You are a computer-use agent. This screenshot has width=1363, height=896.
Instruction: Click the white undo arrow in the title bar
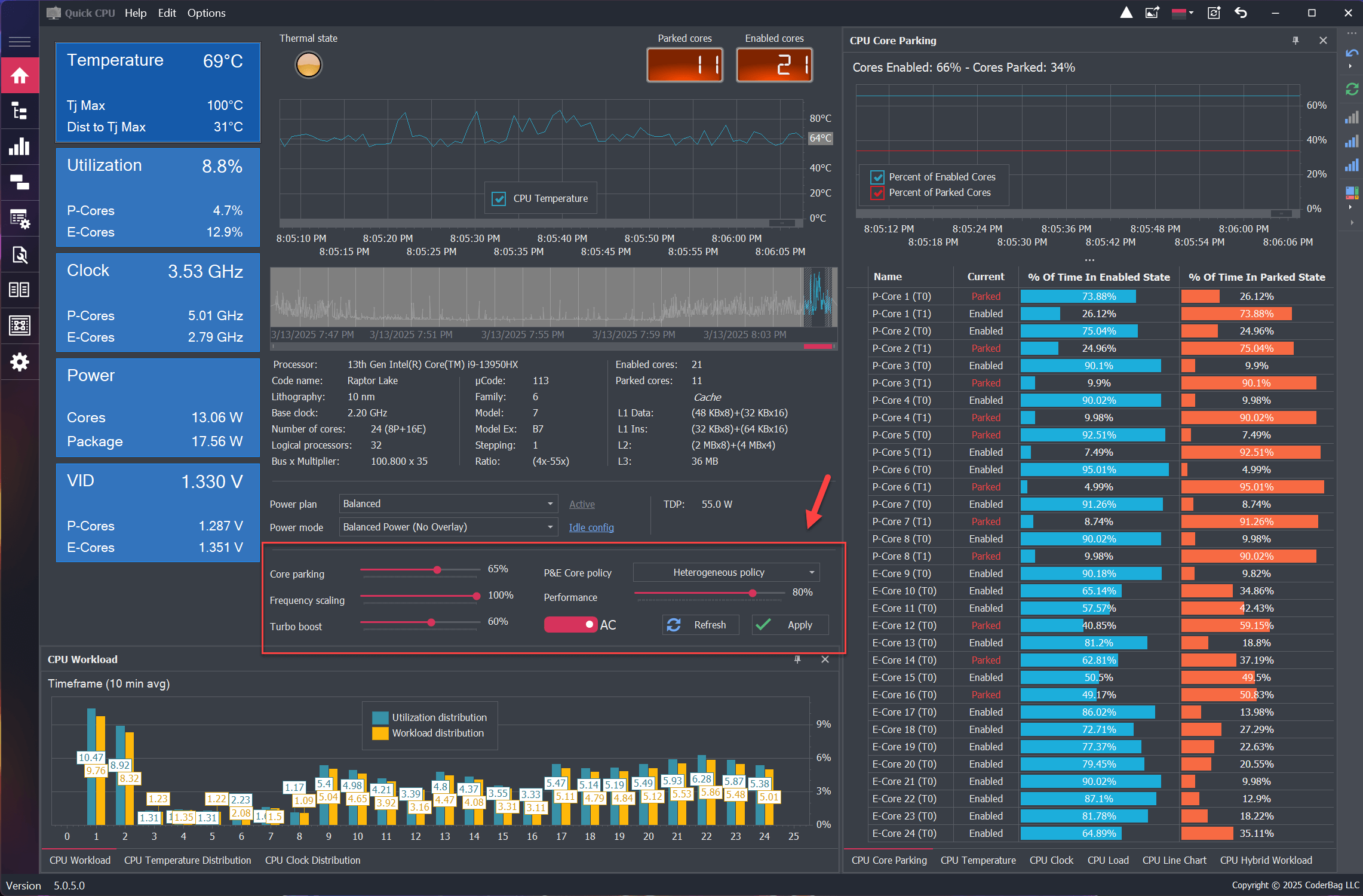point(1241,13)
